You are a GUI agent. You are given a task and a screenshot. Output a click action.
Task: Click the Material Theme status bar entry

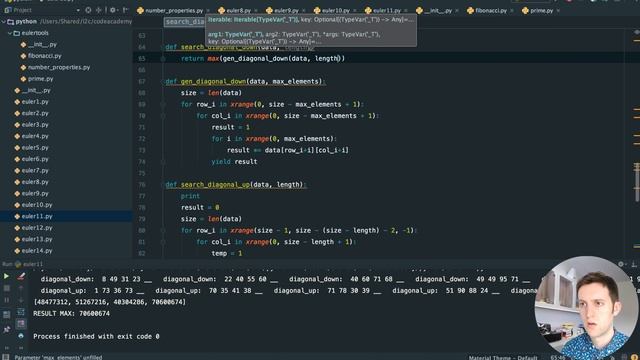(503, 358)
